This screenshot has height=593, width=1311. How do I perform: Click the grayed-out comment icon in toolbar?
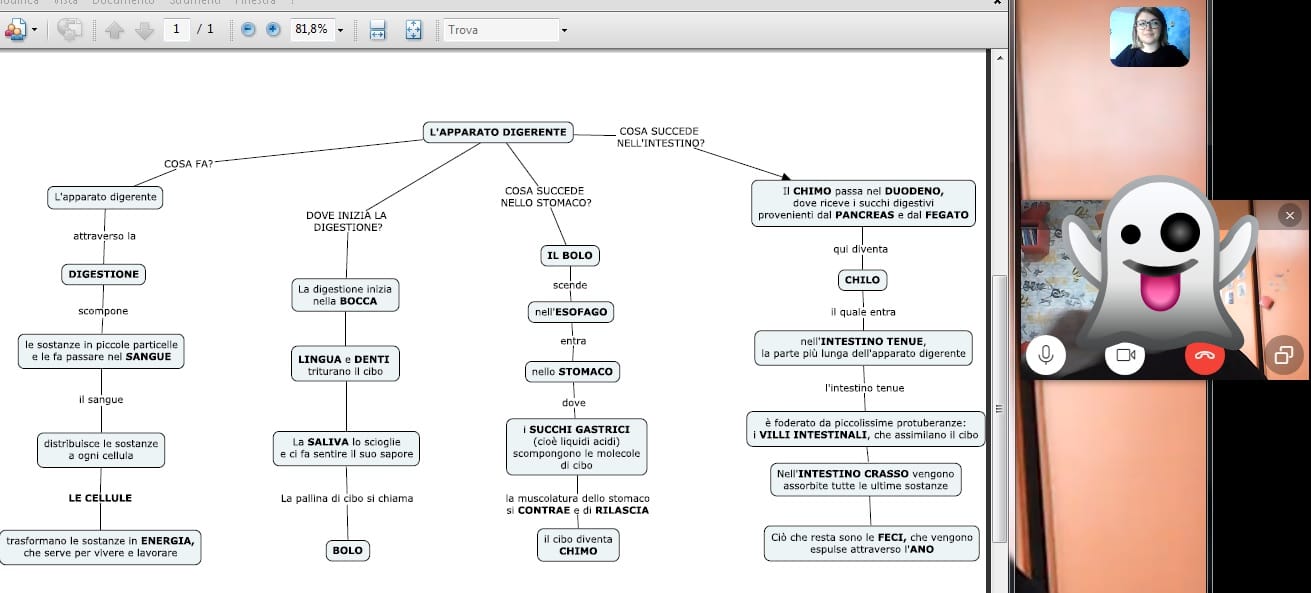point(69,30)
